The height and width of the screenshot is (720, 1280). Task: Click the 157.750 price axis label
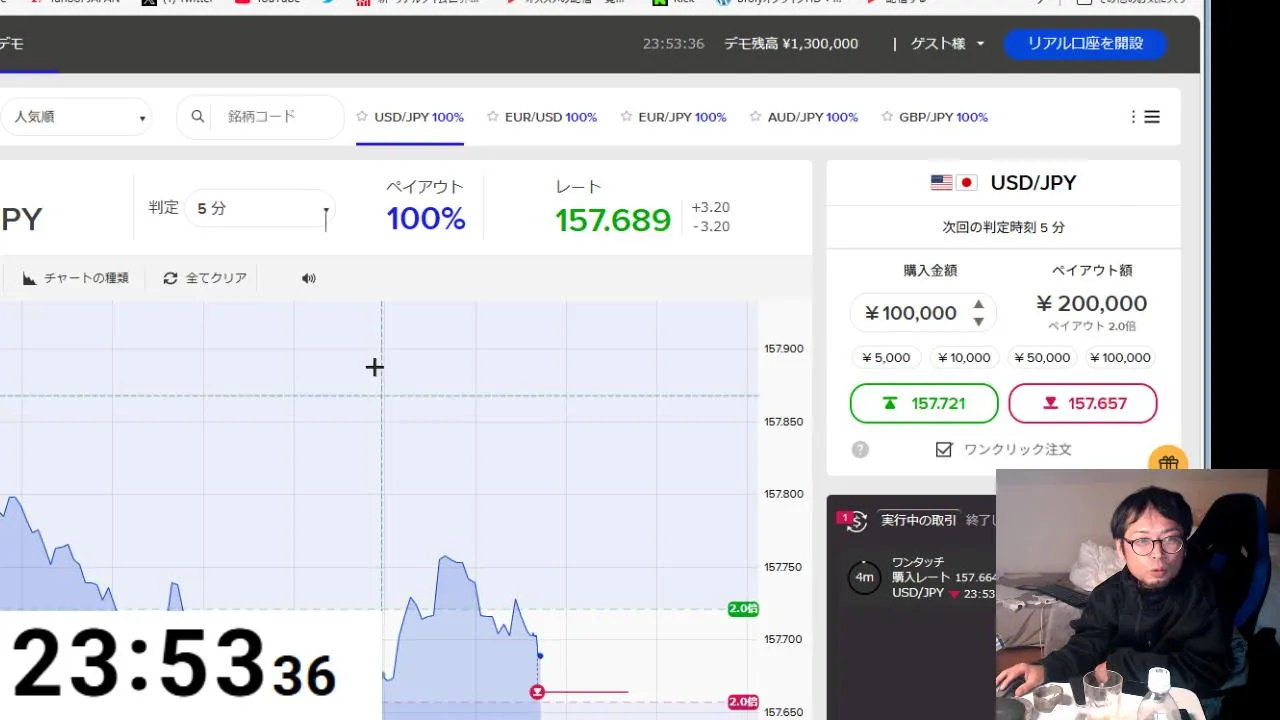coord(784,567)
